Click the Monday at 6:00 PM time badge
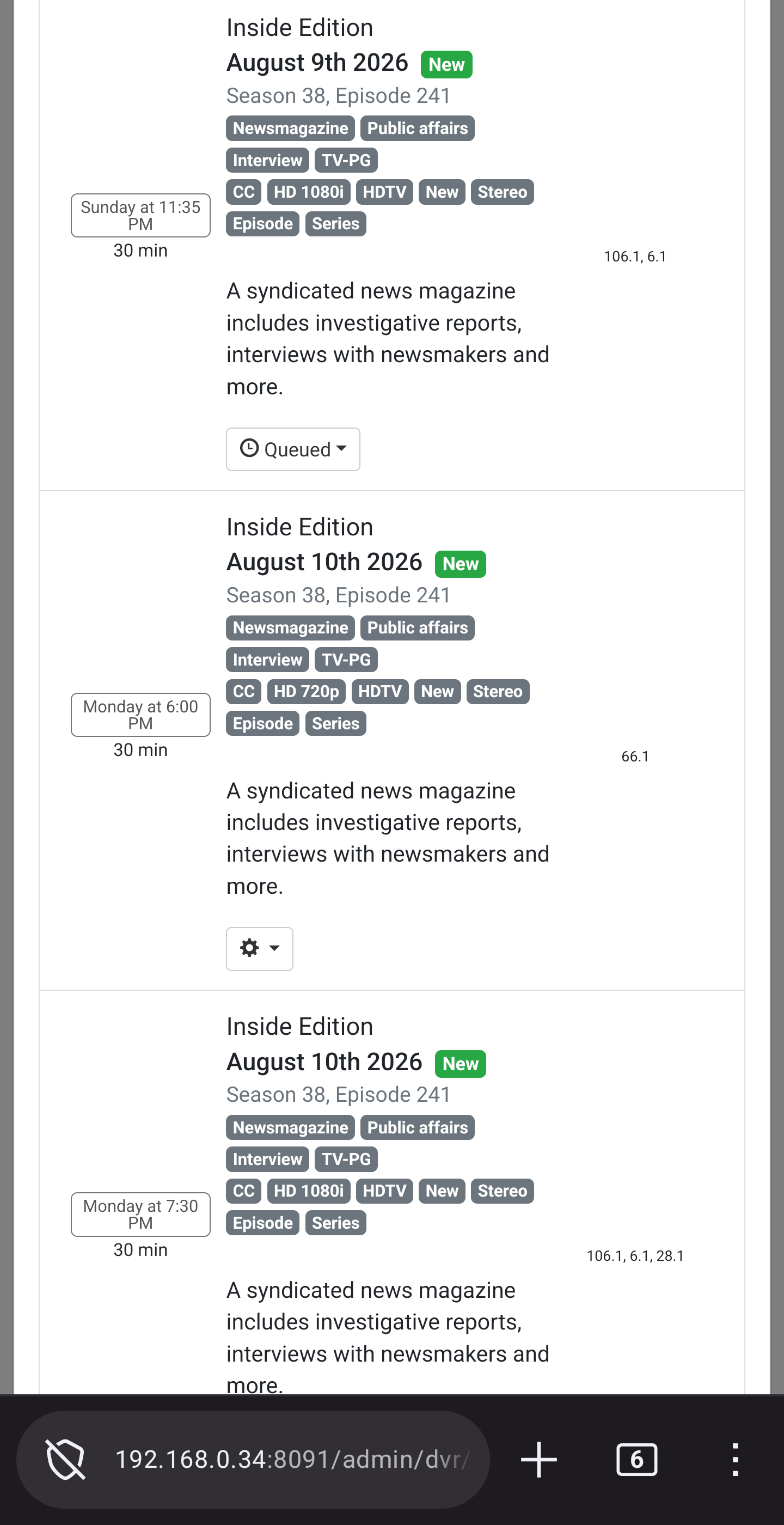The image size is (784, 1525). (140, 715)
